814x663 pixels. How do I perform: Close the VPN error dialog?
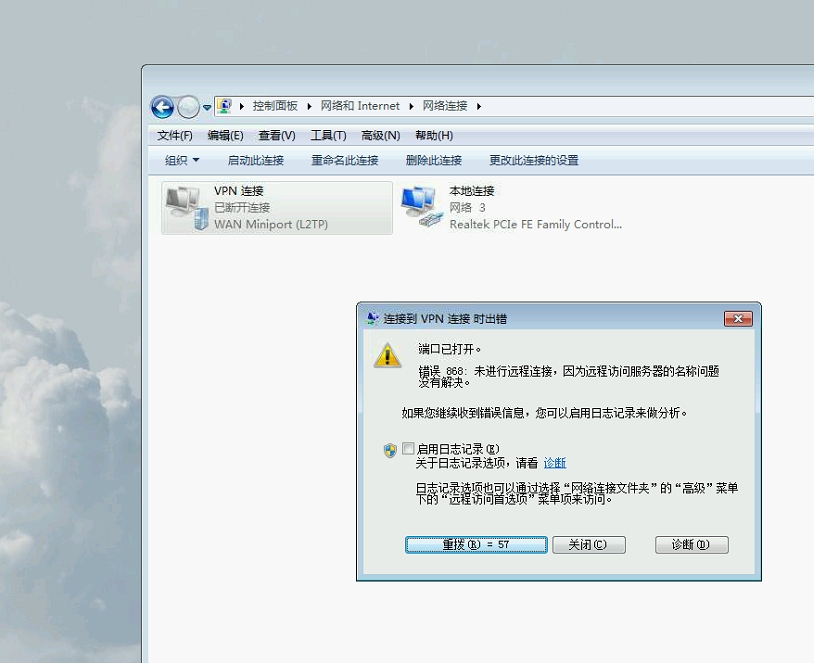[738, 318]
